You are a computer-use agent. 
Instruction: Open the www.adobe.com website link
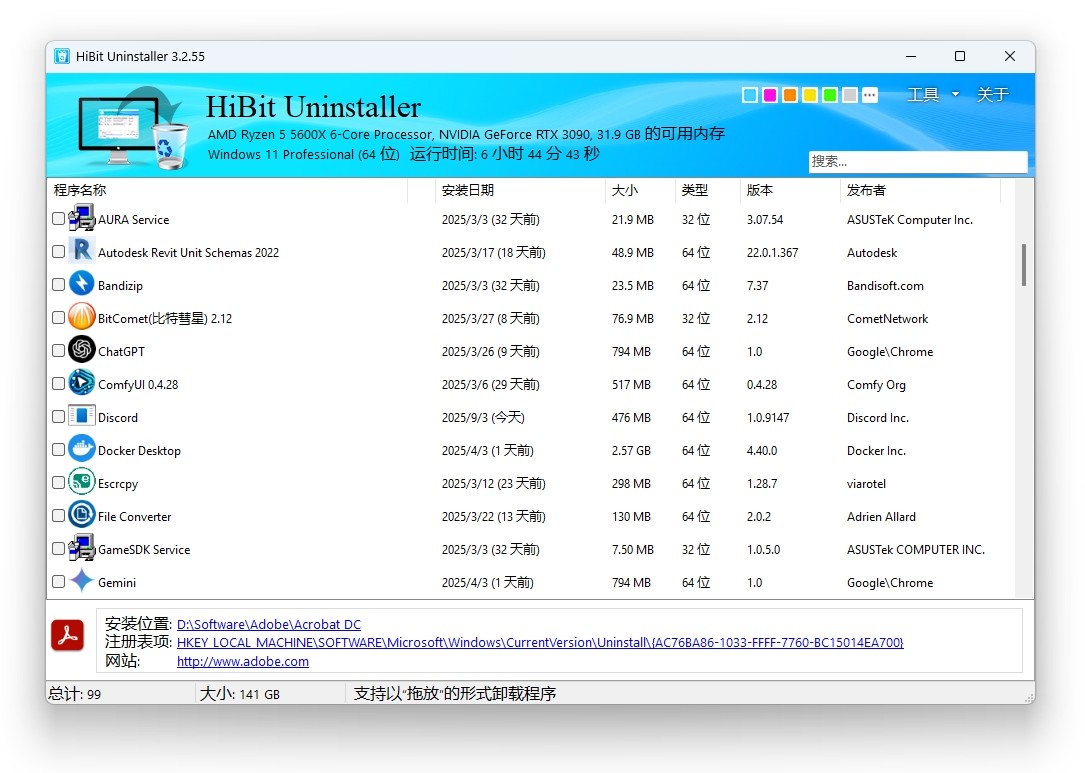pos(243,662)
